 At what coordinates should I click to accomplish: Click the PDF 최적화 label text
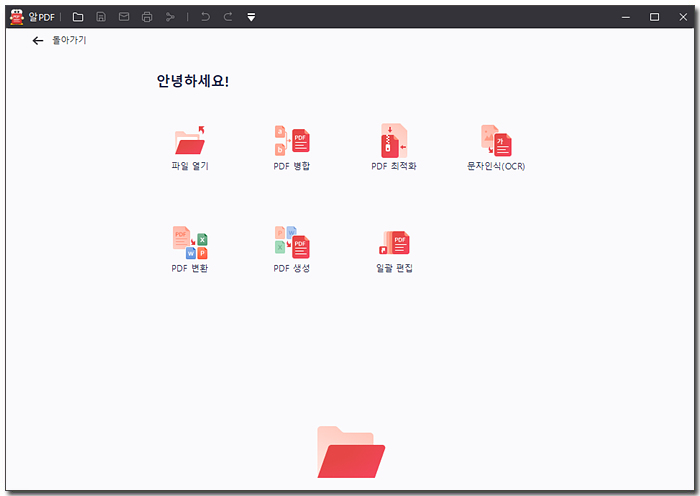(x=394, y=166)
